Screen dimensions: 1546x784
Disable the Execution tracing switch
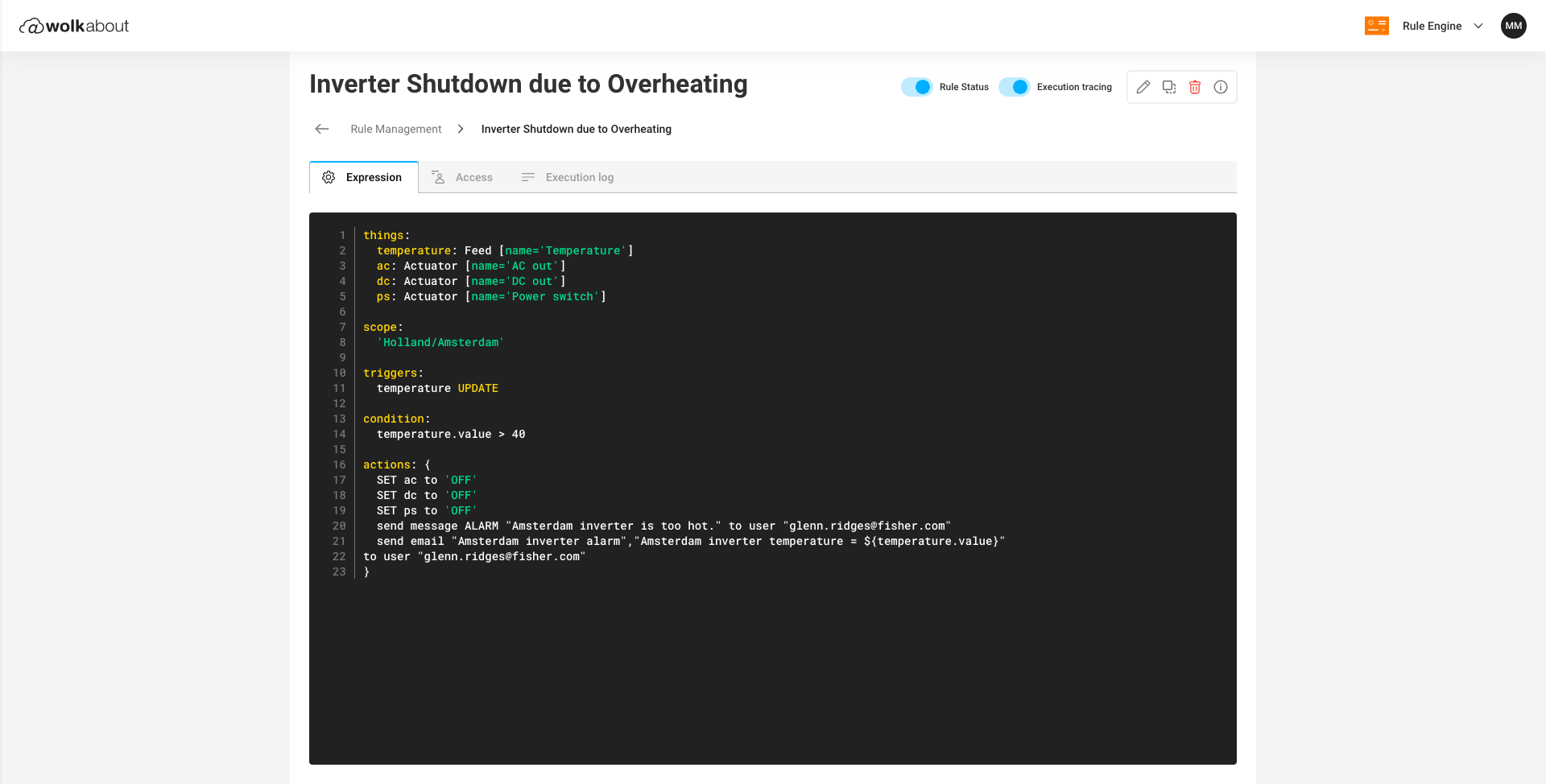[x=1014, y=87]
